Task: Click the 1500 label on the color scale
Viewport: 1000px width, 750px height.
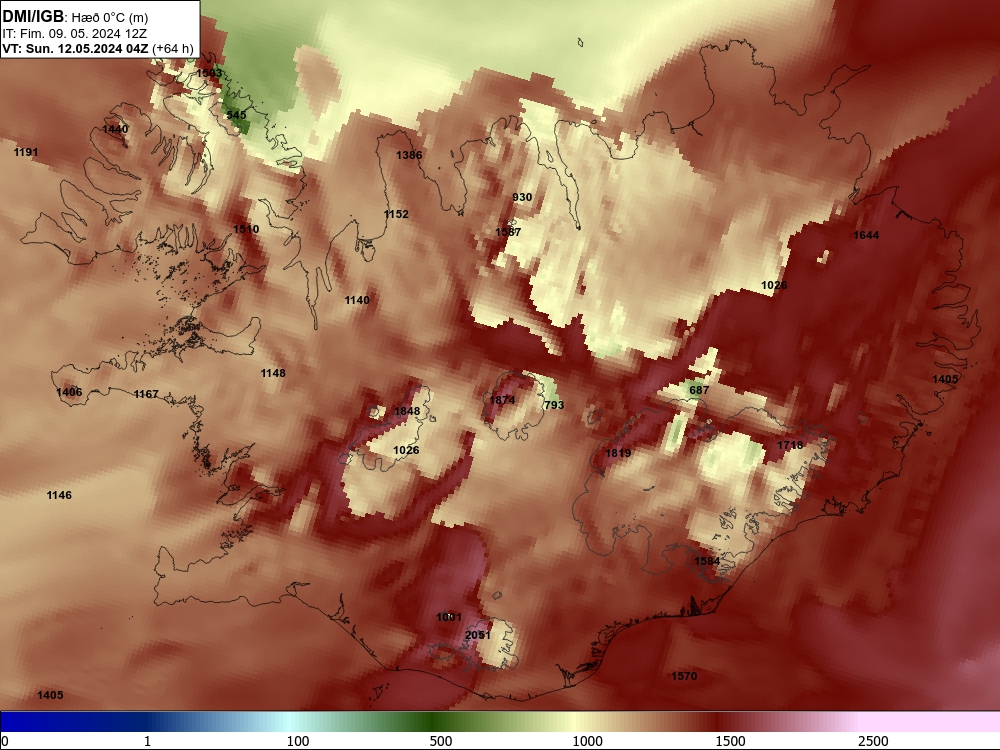Action: tap(730, 741)
